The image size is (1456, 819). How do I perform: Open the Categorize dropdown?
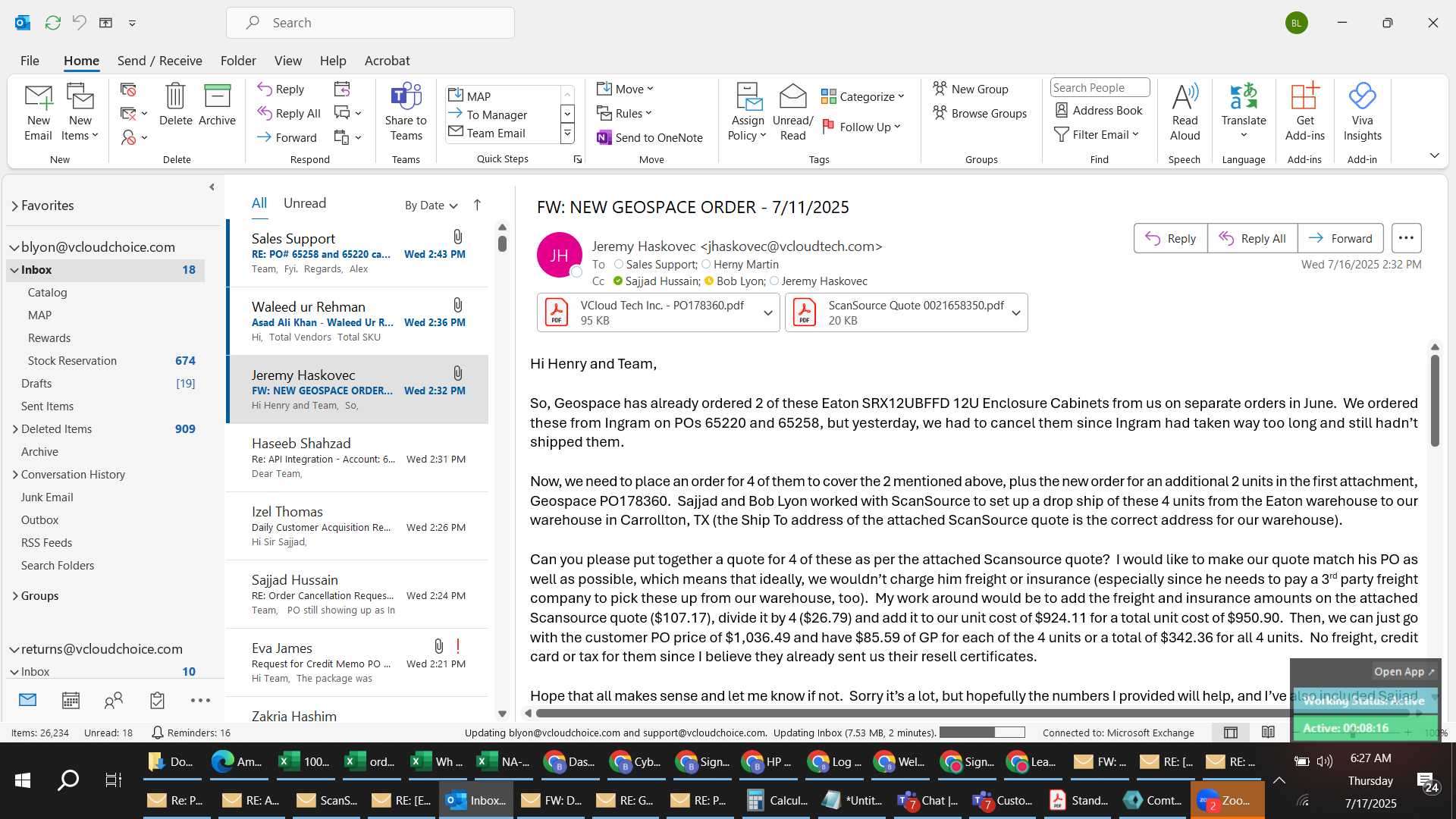pyautogui.click(x=863, y=96)
